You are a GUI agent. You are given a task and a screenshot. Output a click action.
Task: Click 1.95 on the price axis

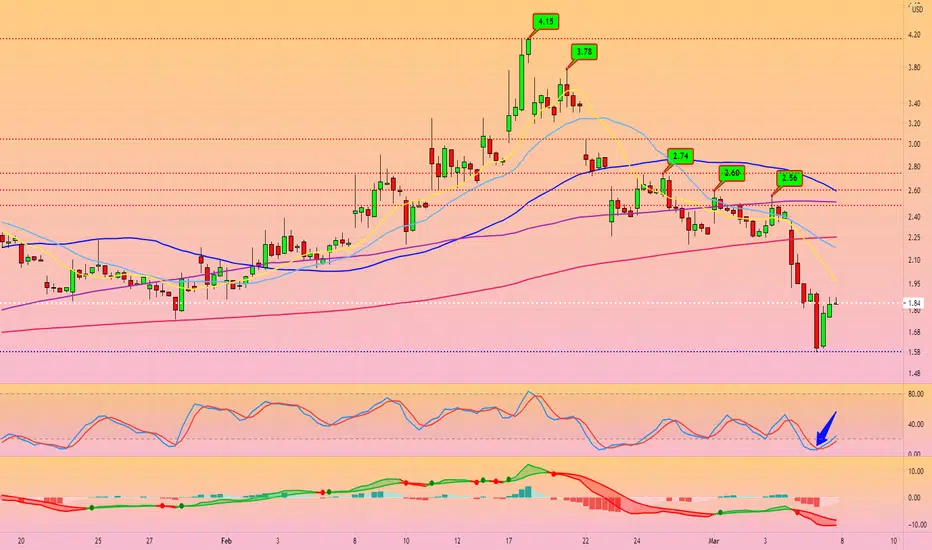(x=914, y=284)
